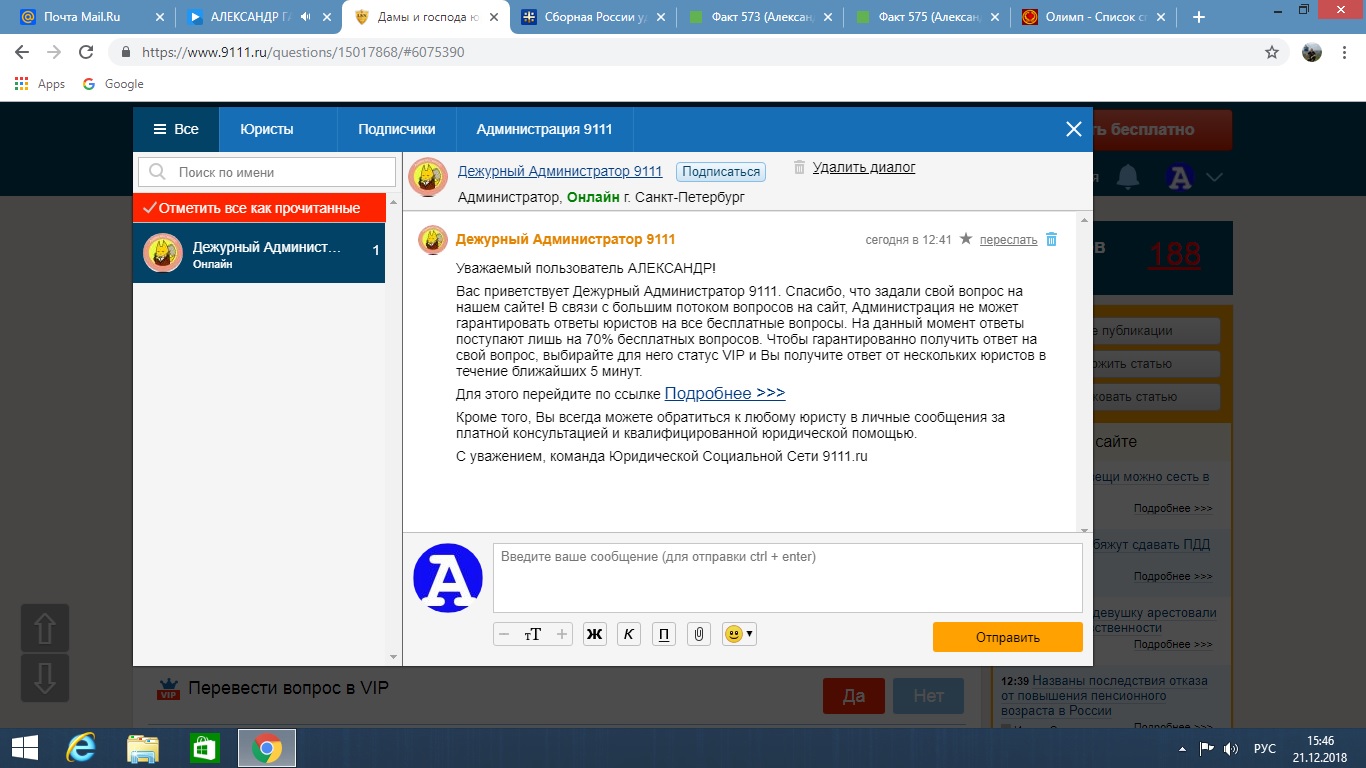Open the Подробнее >>> link in the message
This screenshot has width=1366, height=768.
[725, 393]
